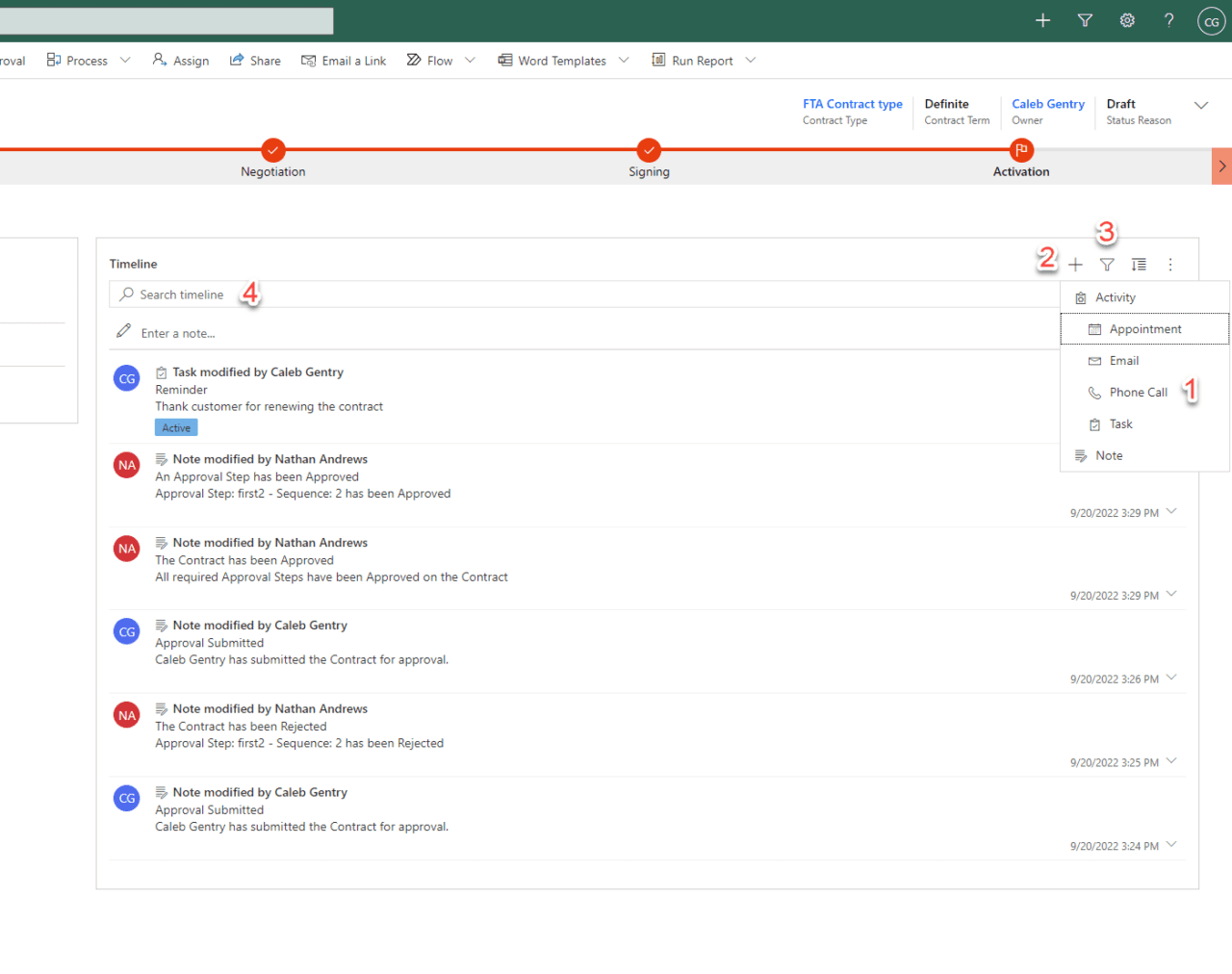Screen dimensions: 1232x974
Task: Click the Assign icon in the command bar
Action: 157,60
